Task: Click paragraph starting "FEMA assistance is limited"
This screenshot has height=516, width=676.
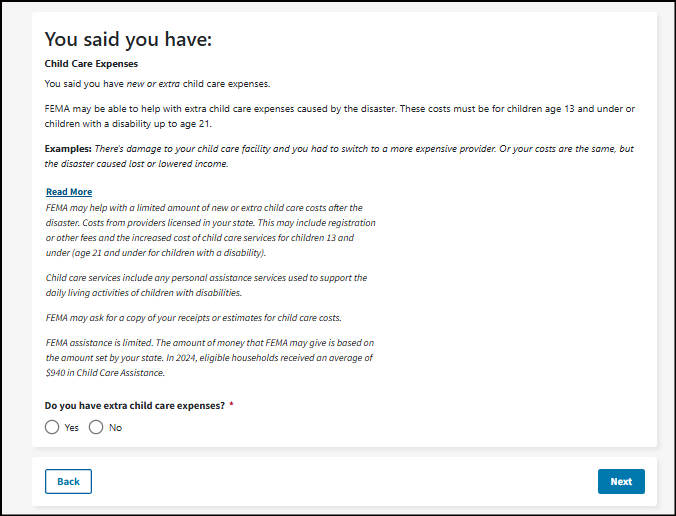Action: click(x=210, y=358)
